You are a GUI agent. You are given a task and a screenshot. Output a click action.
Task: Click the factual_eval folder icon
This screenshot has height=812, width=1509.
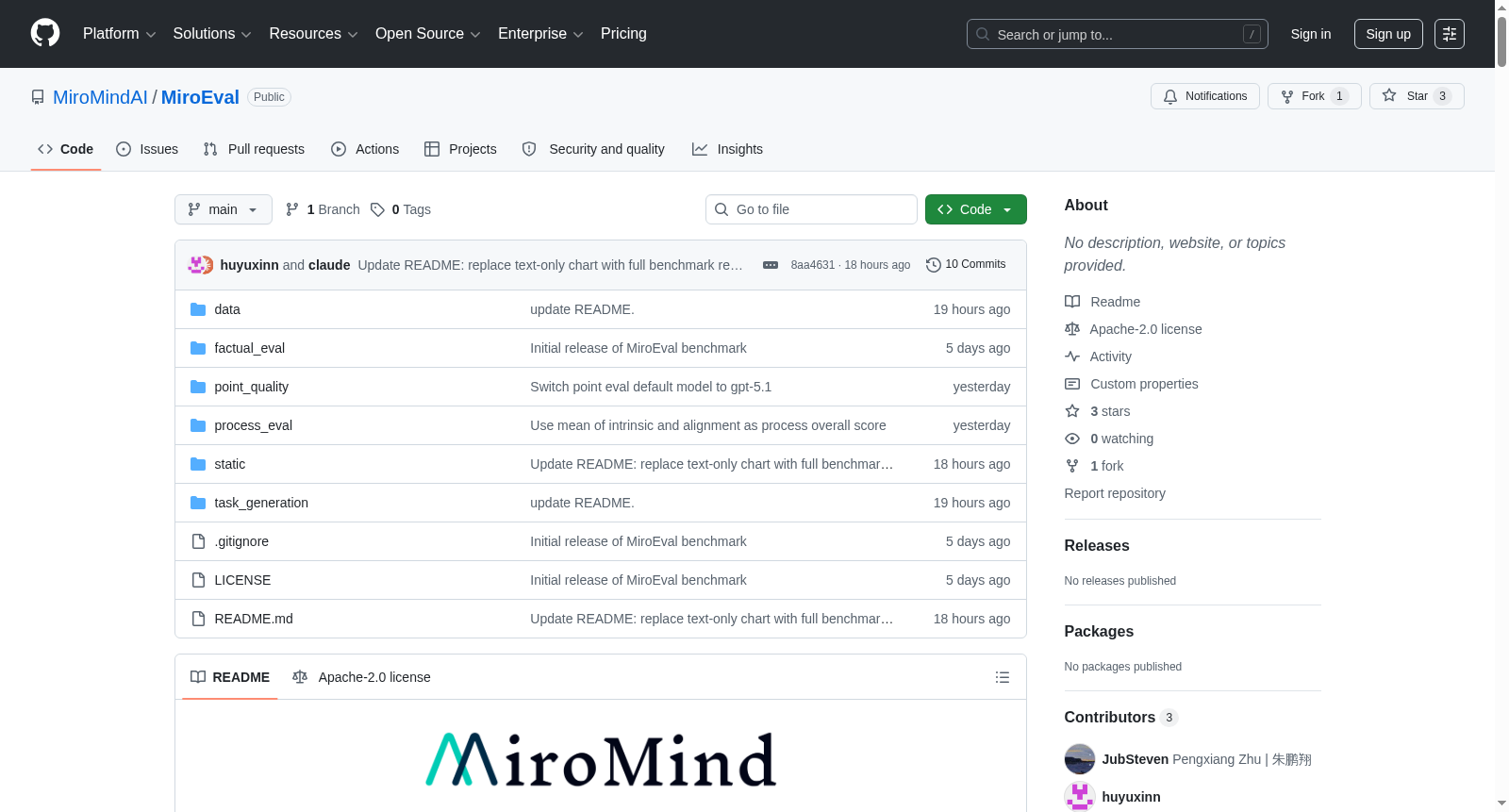(198, 348)
